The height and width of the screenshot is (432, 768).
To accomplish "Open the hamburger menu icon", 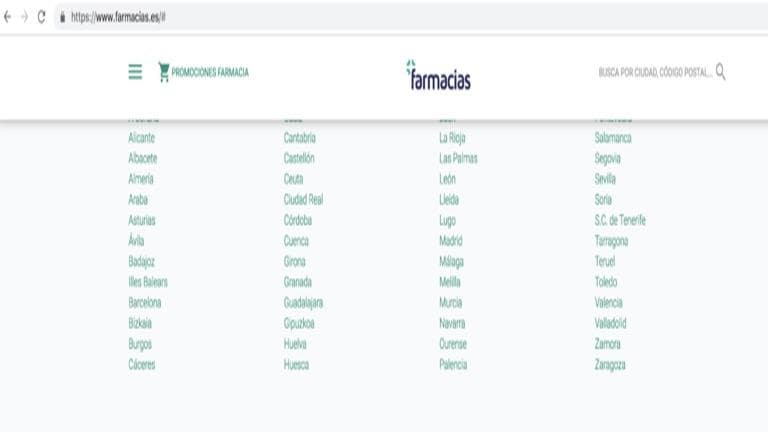I will point(135,72).
